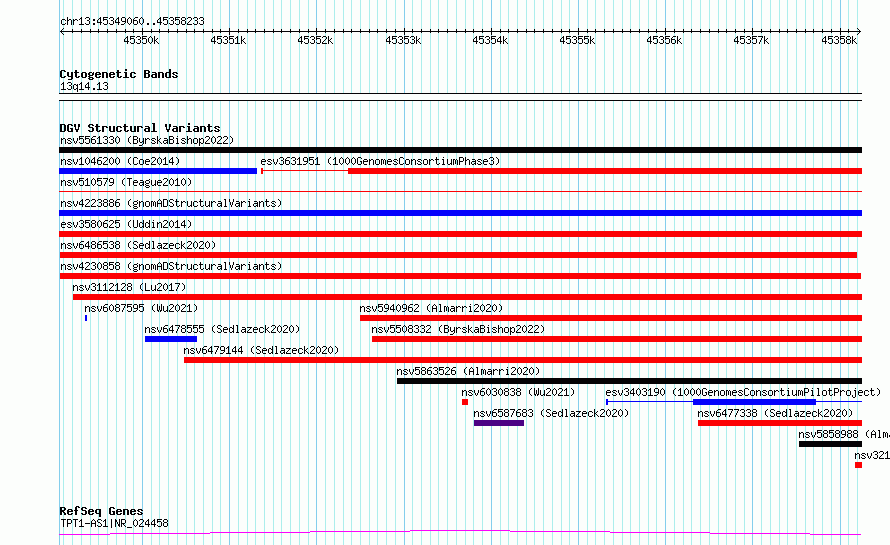Click the 45353k ruler tick label

[403, 40]
